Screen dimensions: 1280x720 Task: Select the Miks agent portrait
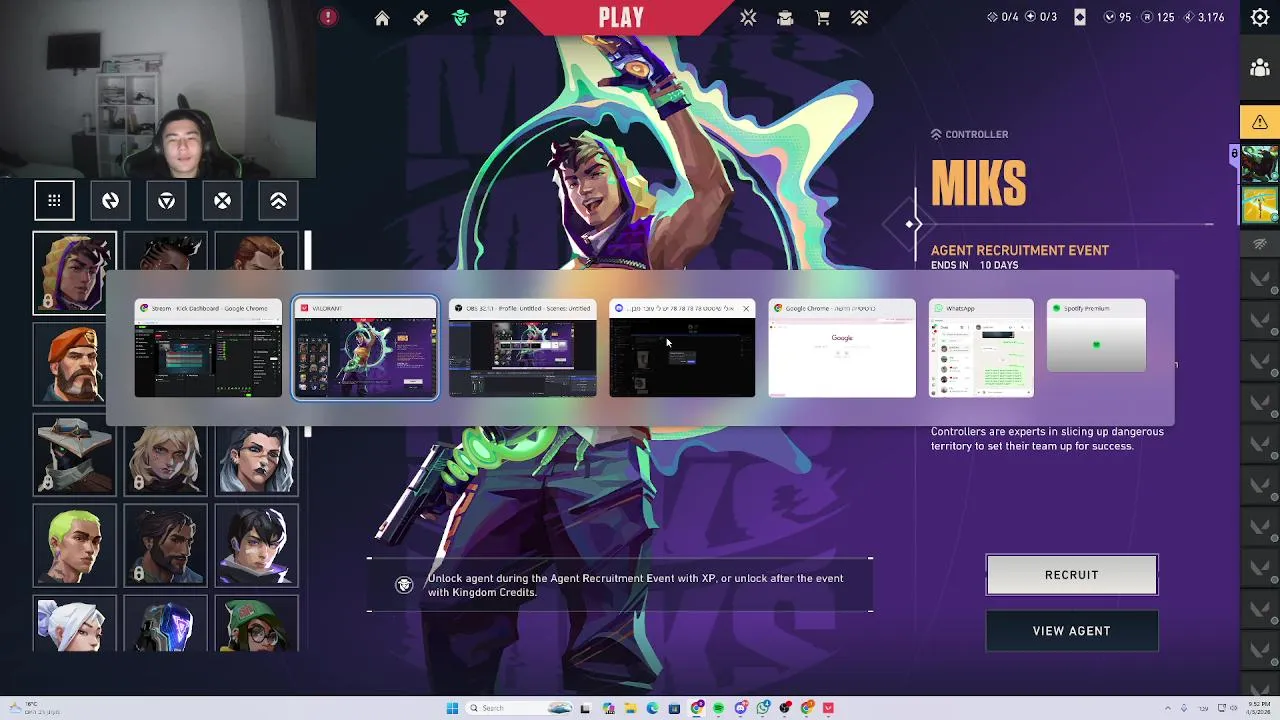74,273
